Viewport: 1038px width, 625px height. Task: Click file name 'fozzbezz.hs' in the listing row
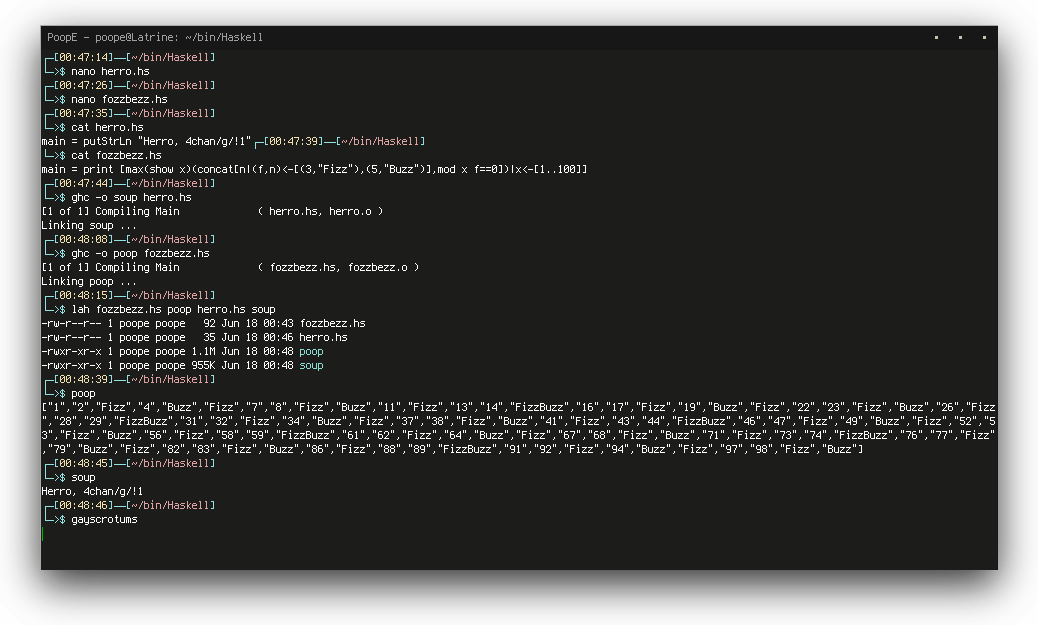(x=333, y=323)
